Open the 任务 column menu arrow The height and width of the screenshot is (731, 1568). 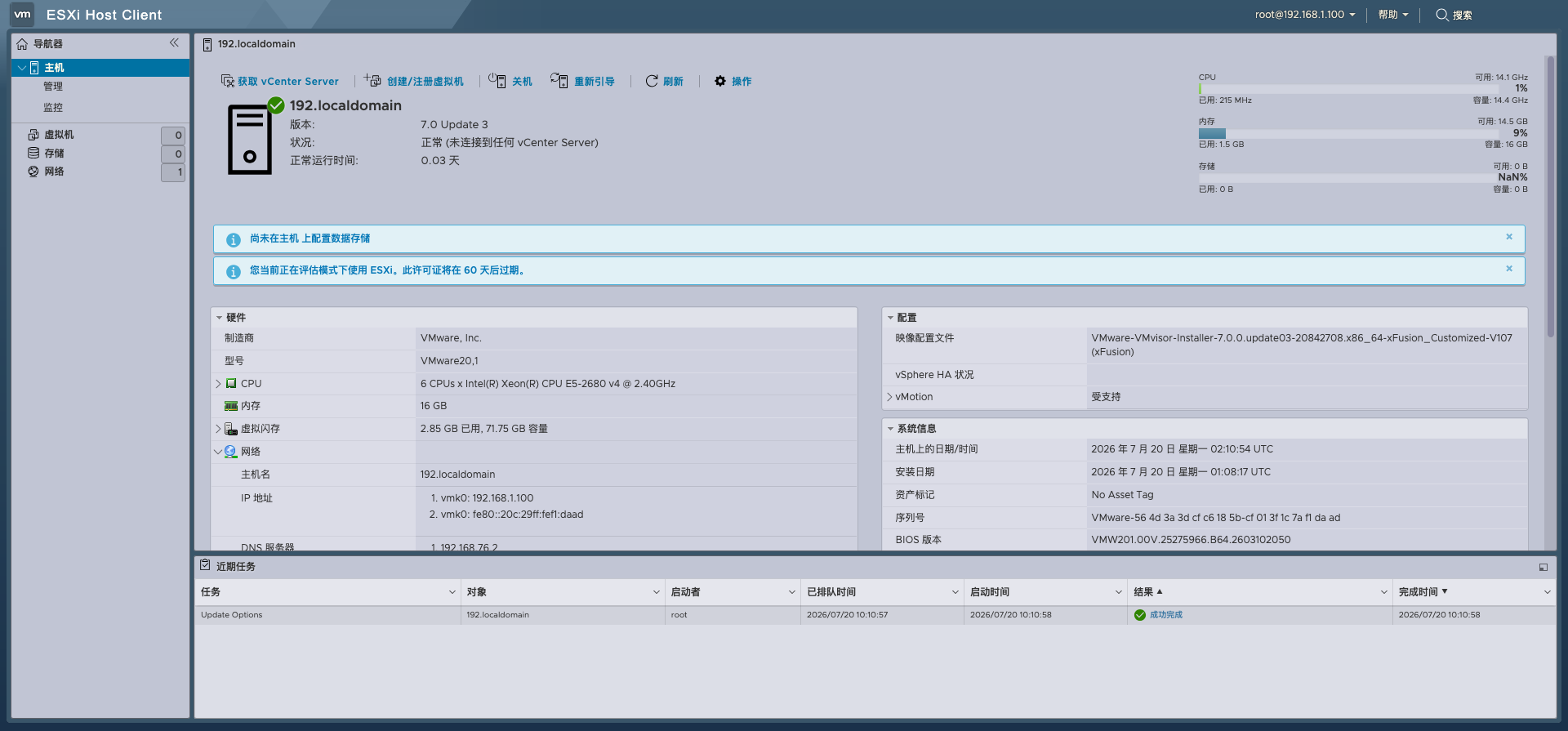click(452, 592)
